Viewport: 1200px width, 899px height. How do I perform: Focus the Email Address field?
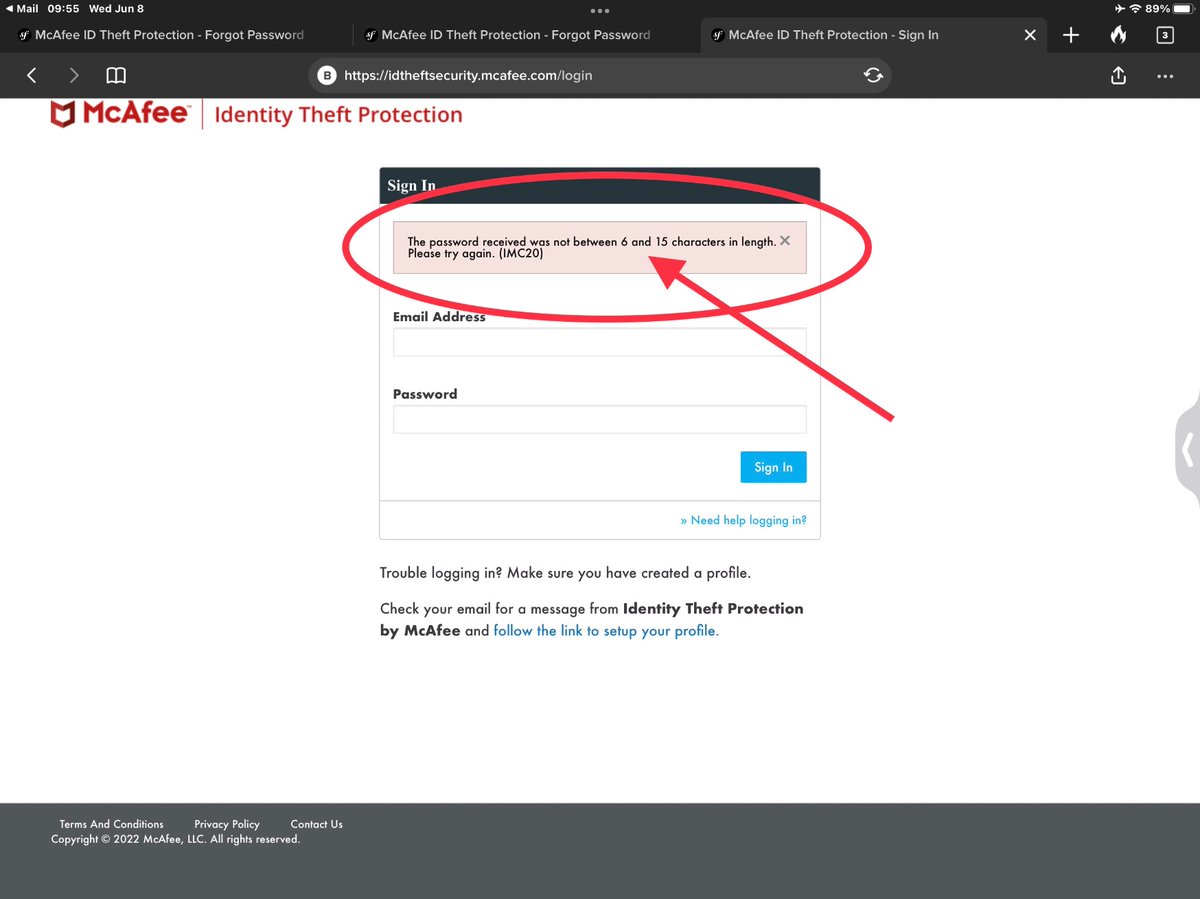click(599, 343)
